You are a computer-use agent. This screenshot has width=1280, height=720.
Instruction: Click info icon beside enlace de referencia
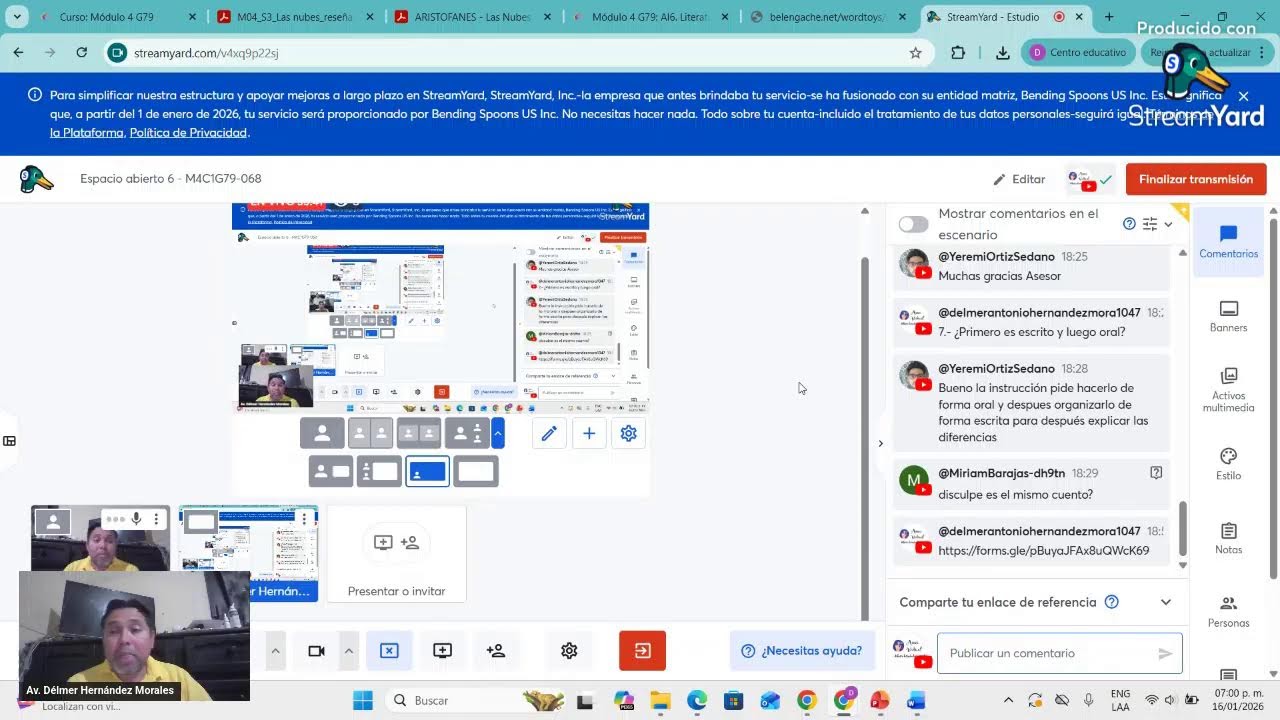tap(1111, 602)
